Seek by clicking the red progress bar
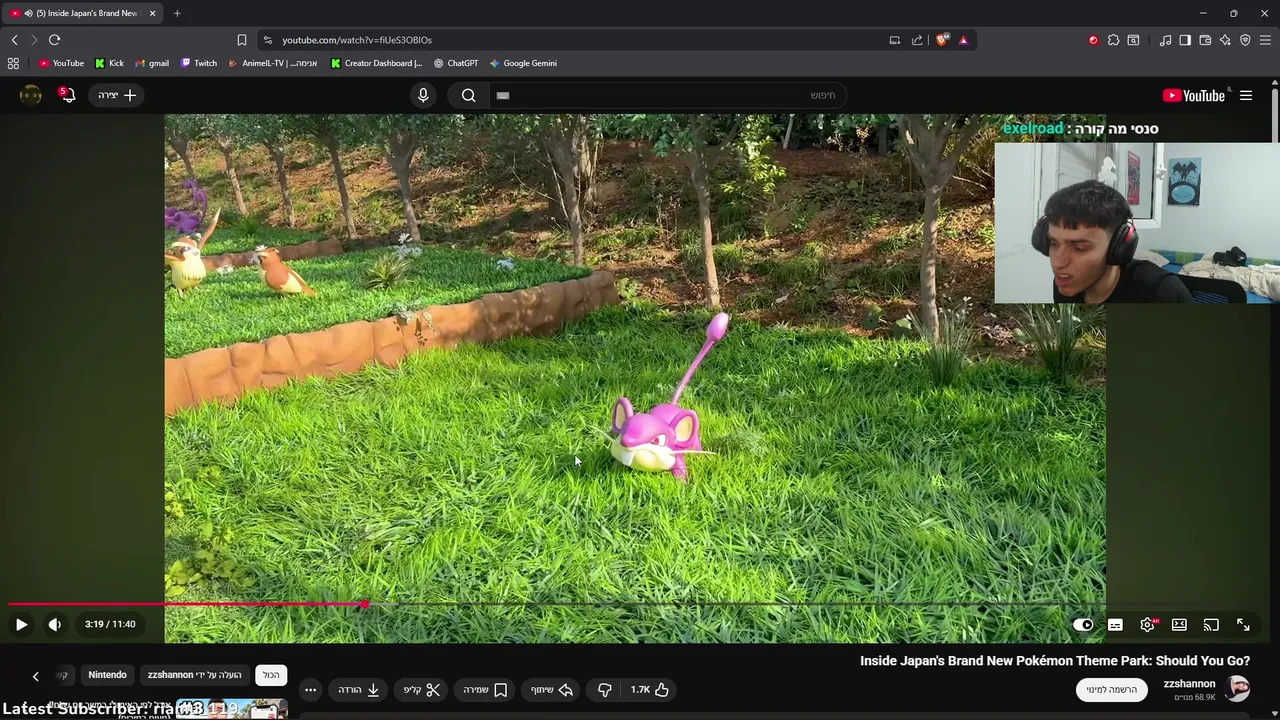The width and height of the screenshot is (1280, 720). coord(186,604)
